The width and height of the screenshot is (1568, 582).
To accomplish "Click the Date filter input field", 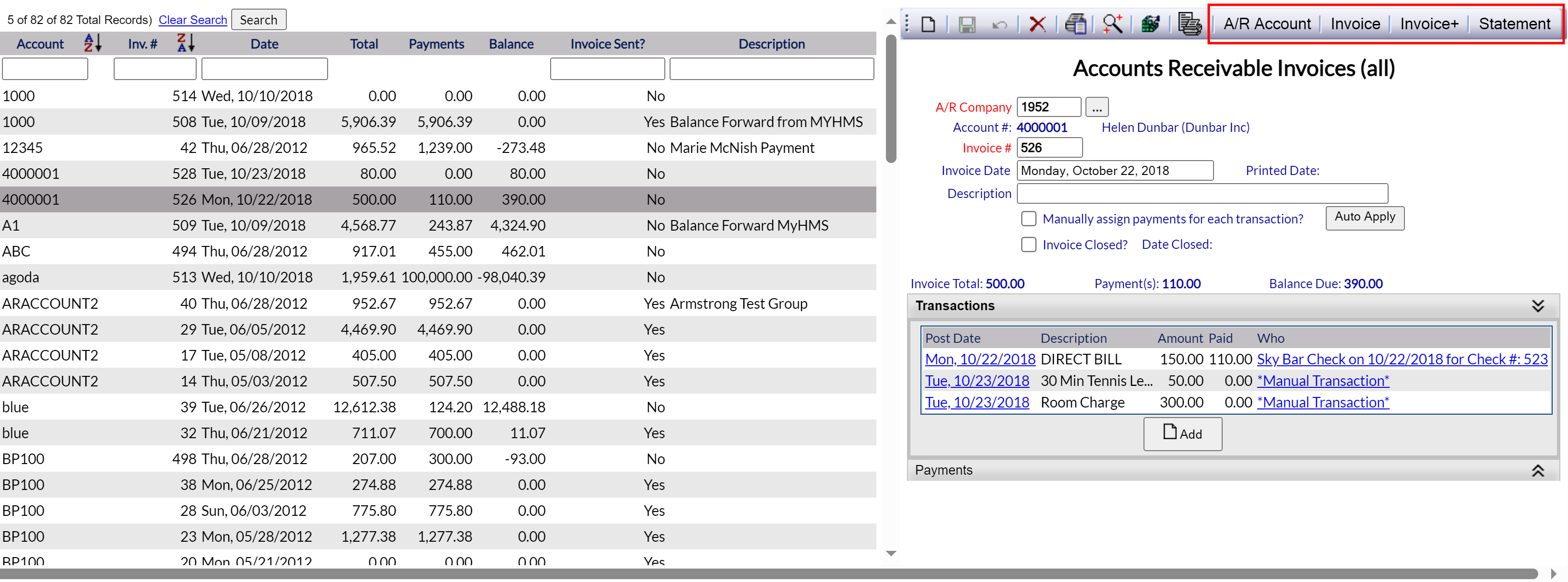I will (264, 69).
